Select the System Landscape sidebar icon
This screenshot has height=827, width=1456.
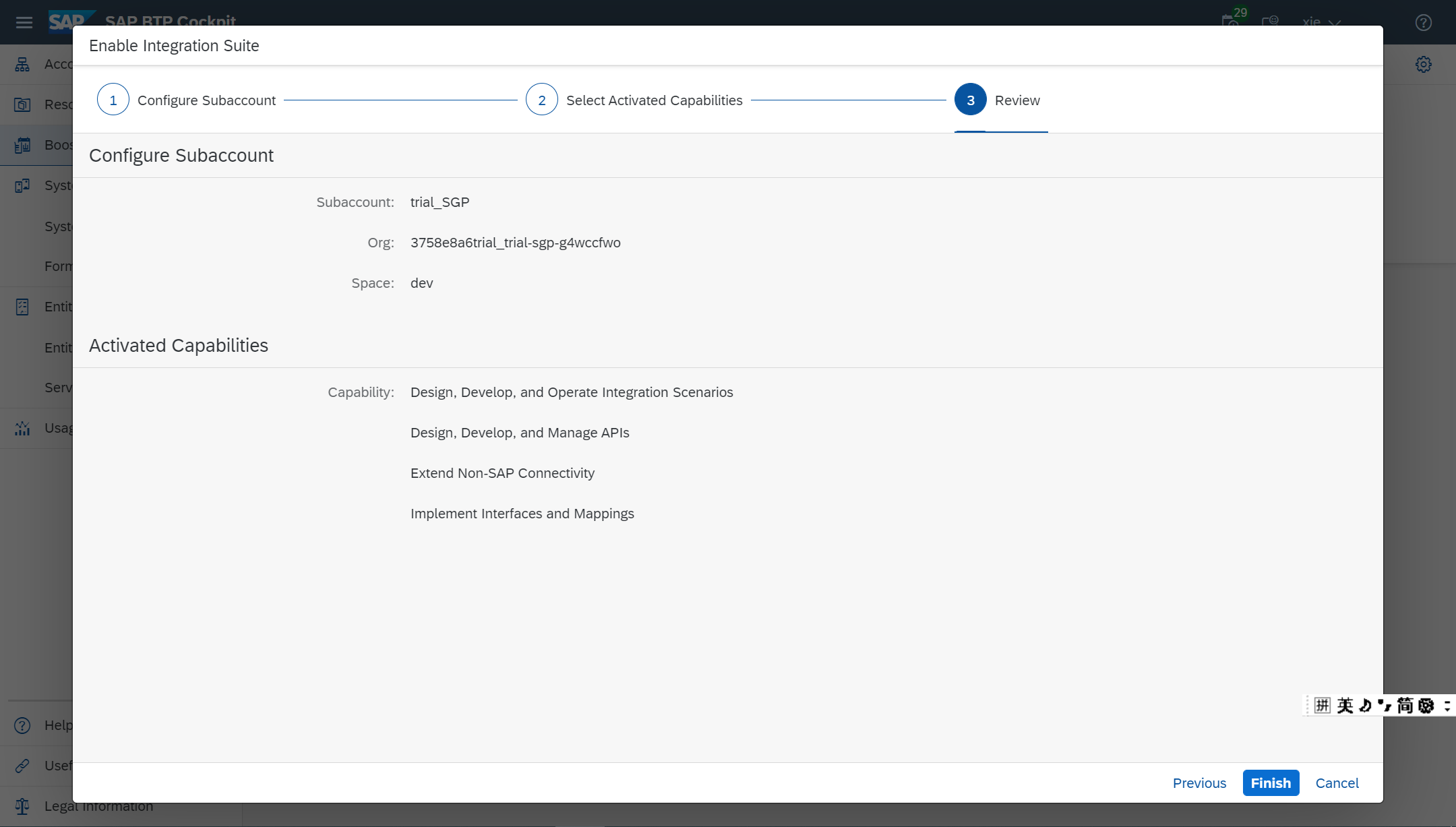pos(22,185)
